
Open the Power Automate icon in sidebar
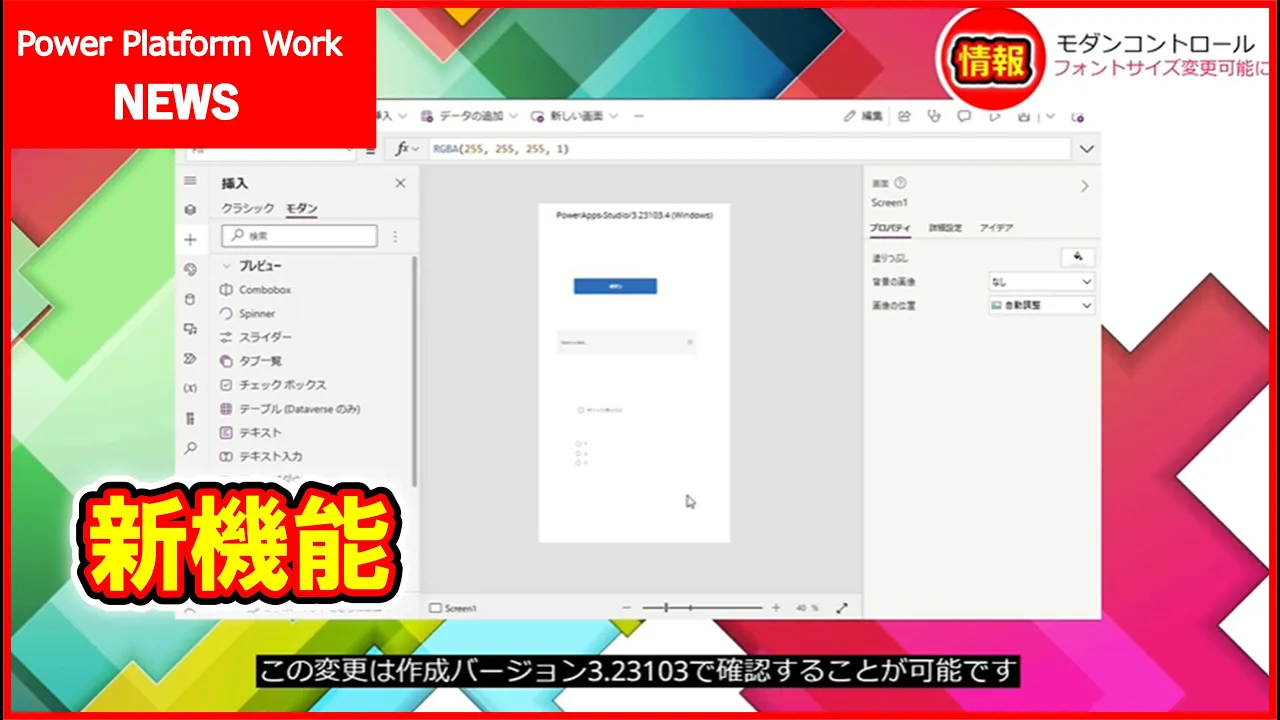190,358
